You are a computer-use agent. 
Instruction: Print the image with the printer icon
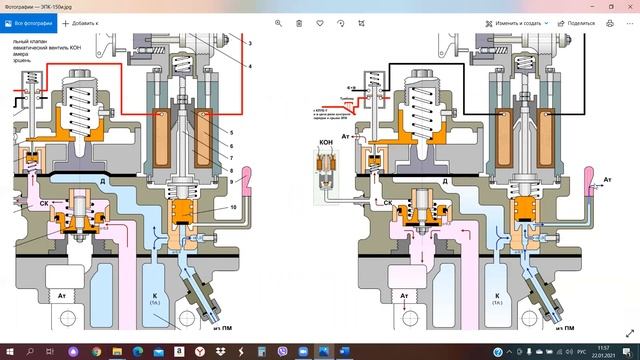coord(610,23)
